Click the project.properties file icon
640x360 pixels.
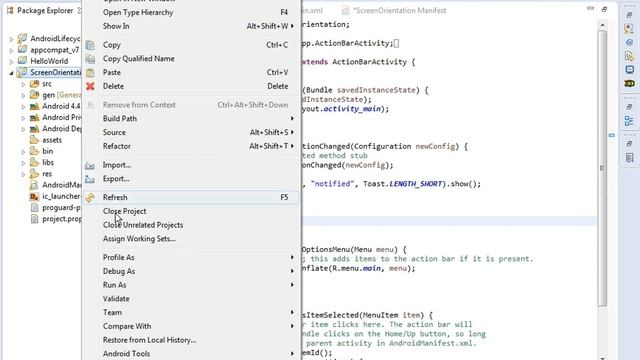[34, 219]
